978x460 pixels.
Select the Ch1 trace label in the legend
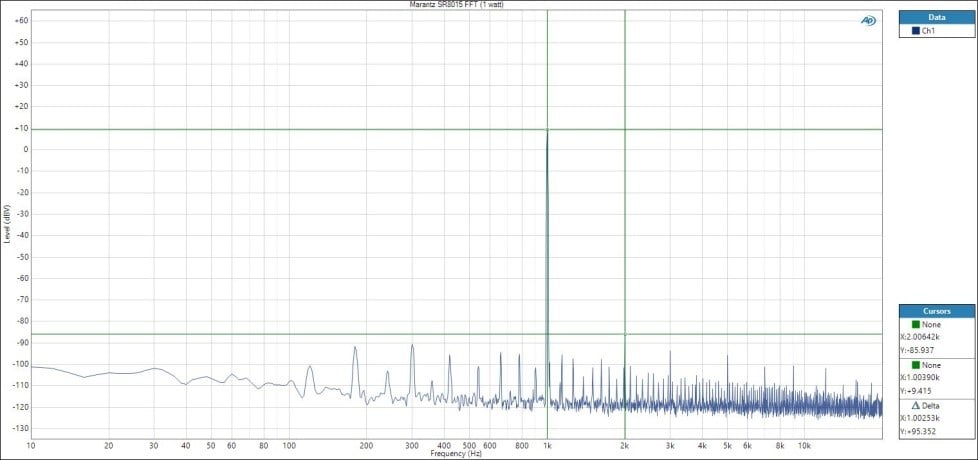pyautogui.click(x=929, y=32)
